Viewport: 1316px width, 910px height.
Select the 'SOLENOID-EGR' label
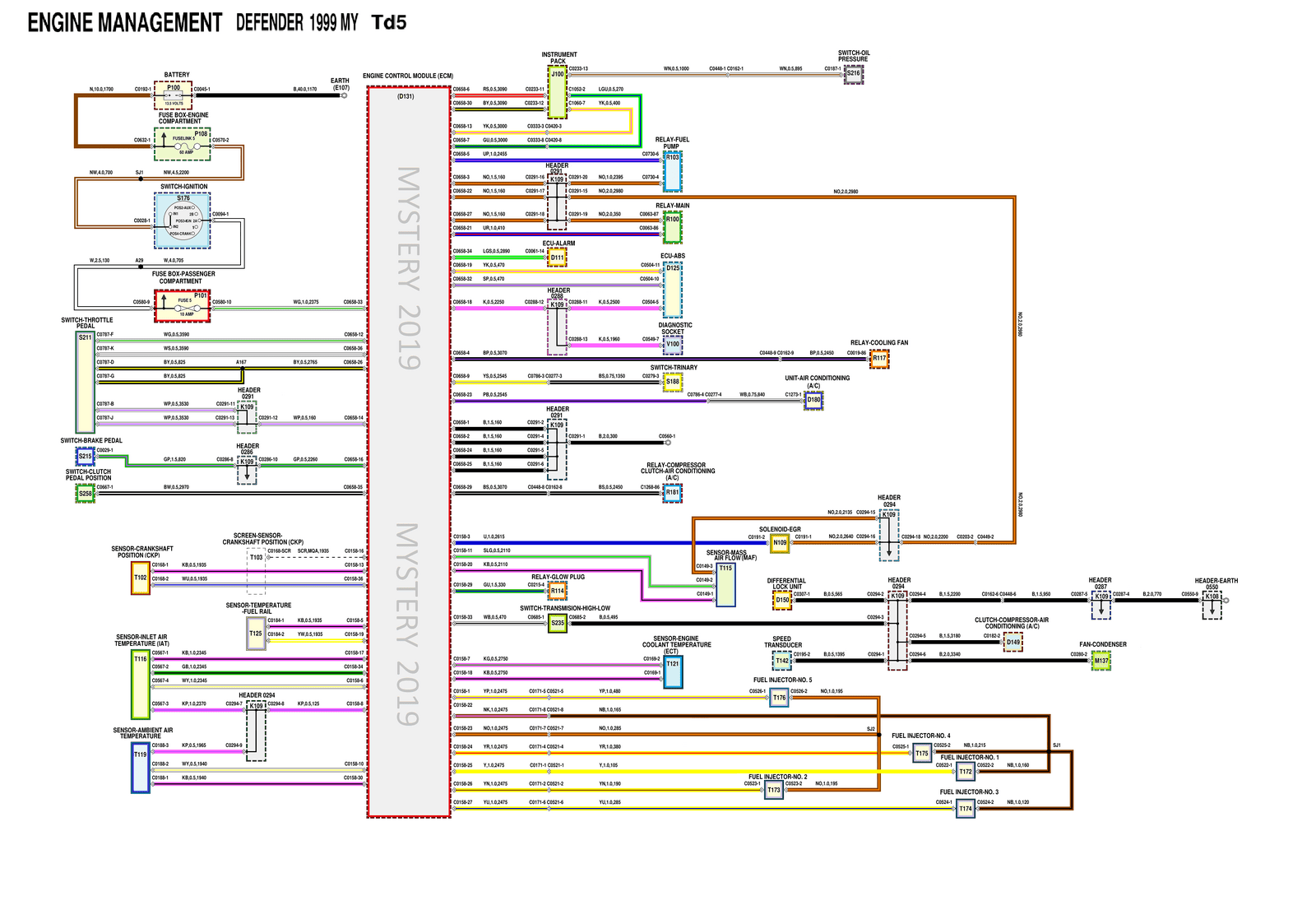[x=780, y=530]
